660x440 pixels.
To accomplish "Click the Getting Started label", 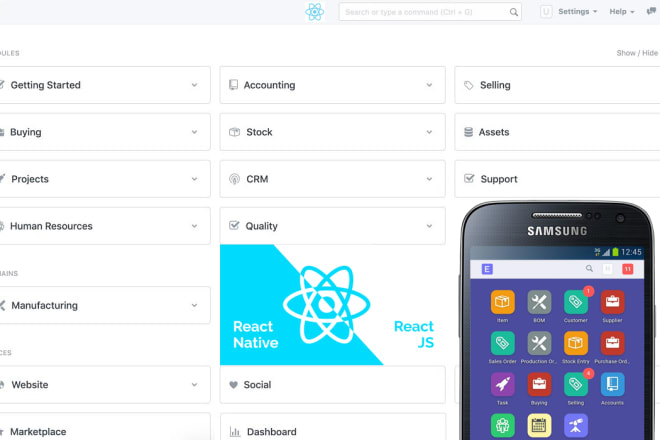I will click(45, 85).
